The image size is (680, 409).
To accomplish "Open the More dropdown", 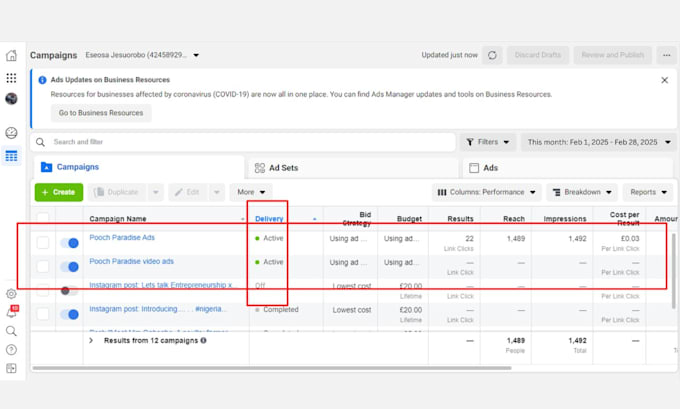I will (x=251, y=192).
